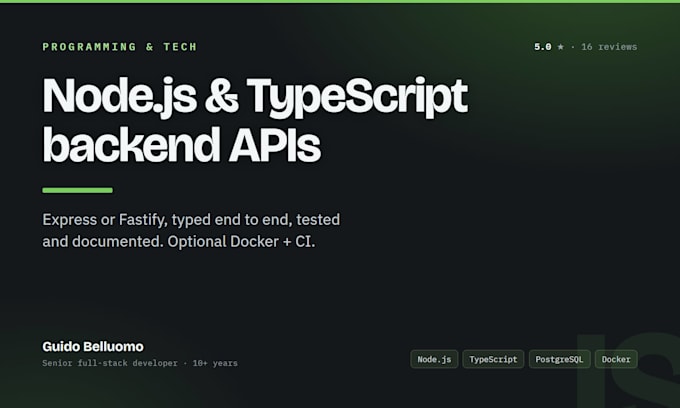680x408 pixels.
Task: Click the star rating icon
Action: click(561, 46)
